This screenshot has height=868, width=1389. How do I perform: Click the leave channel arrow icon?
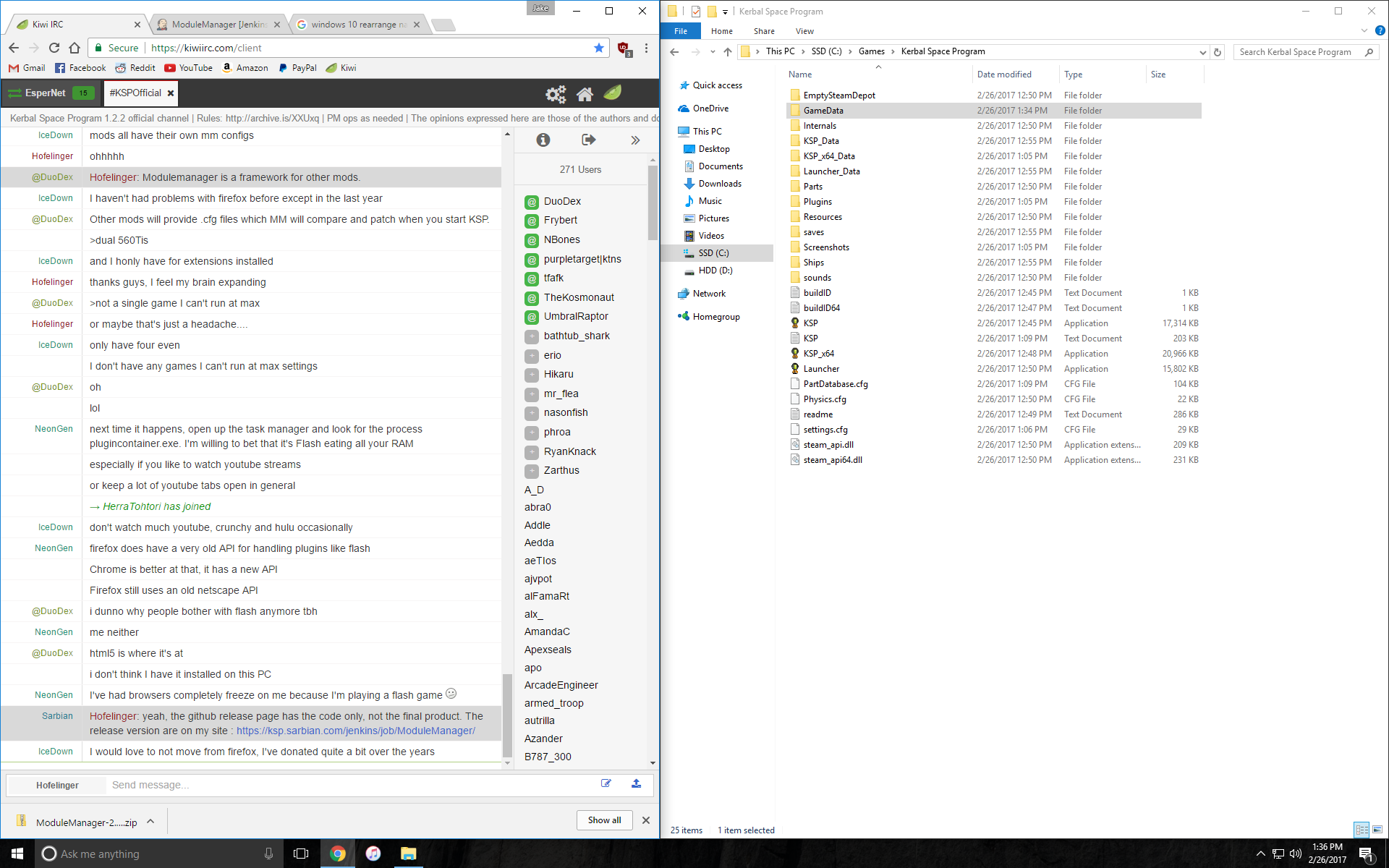(589, 140)
